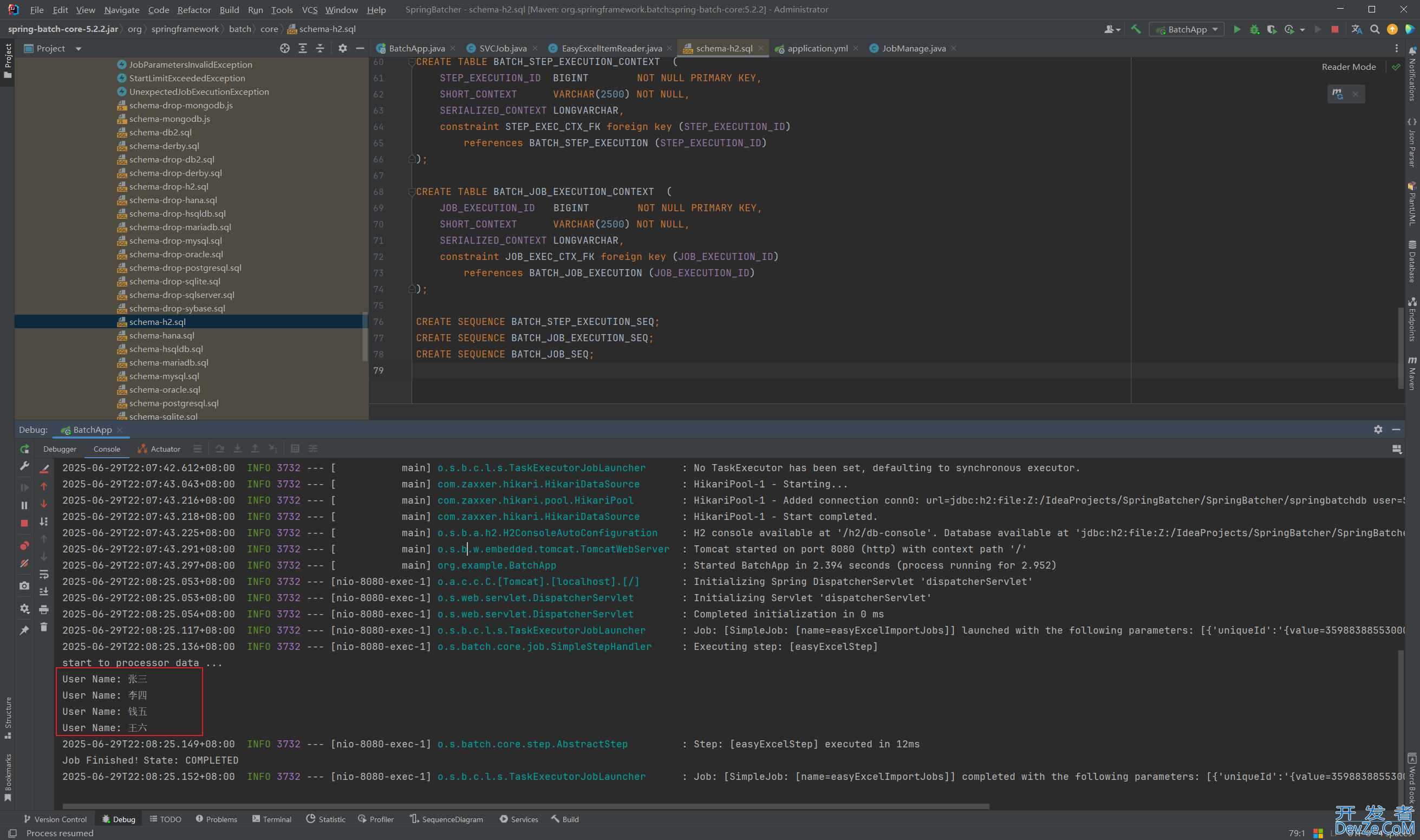Clear console with trash icon

coord(43,627)
